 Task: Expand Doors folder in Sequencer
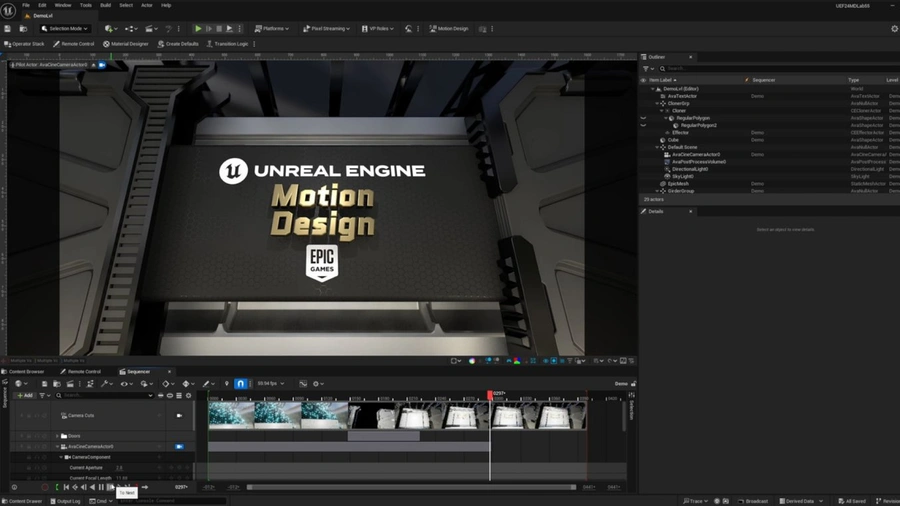[x=57, y=436]
